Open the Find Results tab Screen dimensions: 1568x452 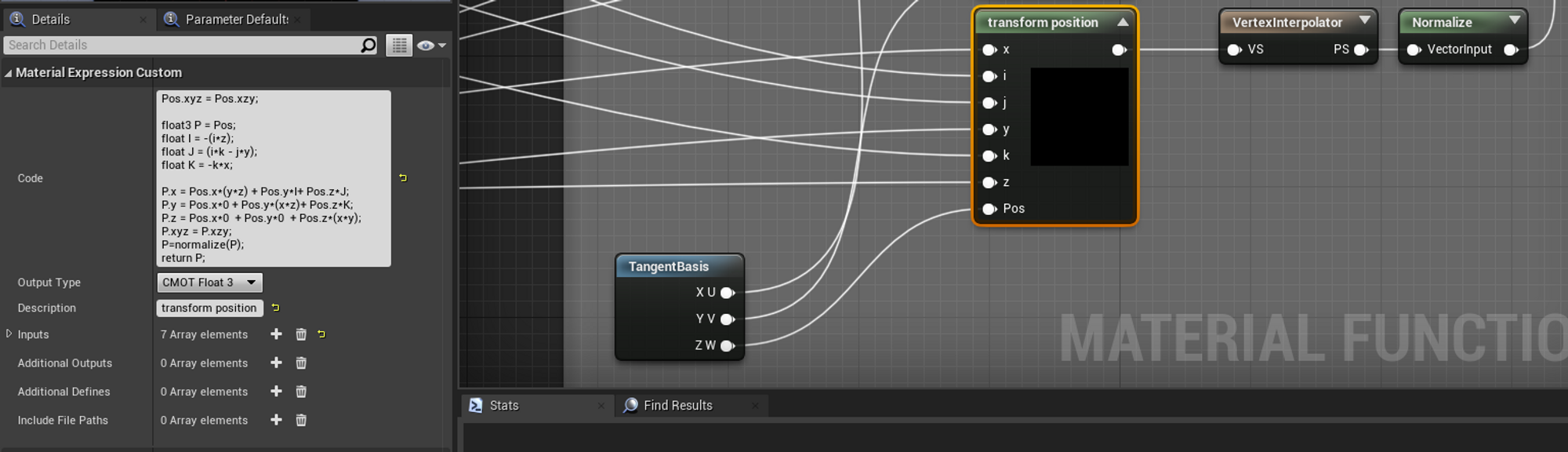(677, 406)
